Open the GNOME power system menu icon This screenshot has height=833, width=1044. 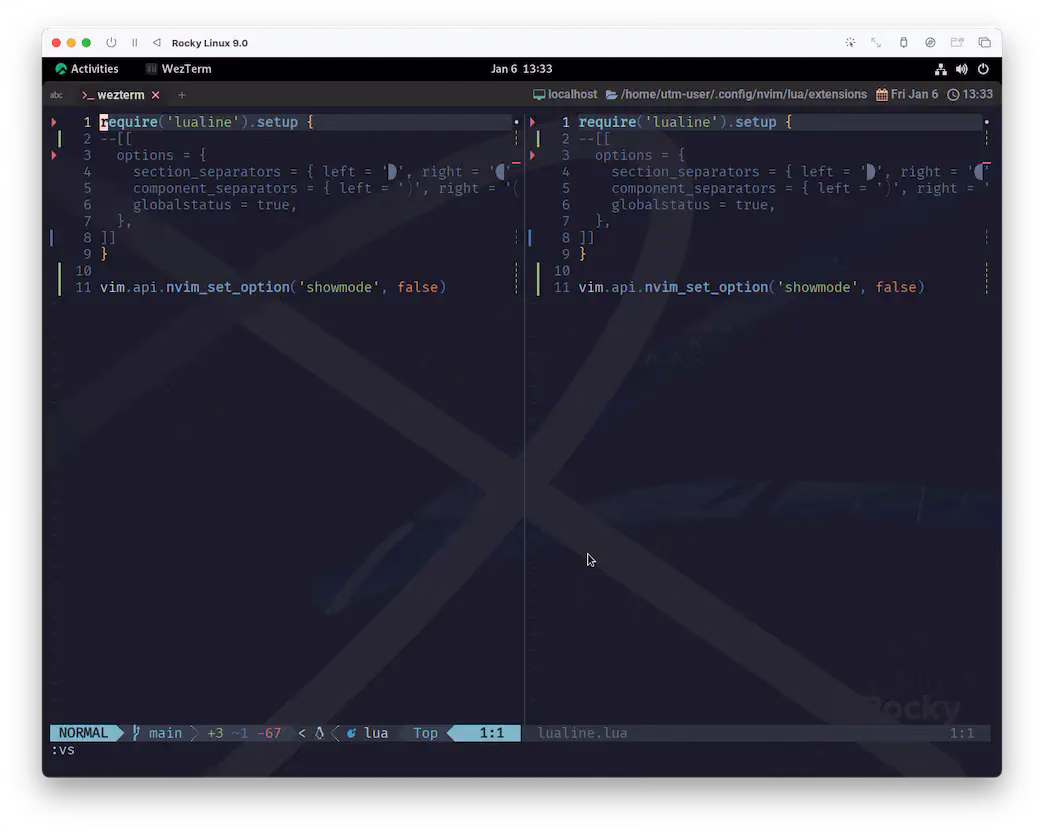point(983,69)
